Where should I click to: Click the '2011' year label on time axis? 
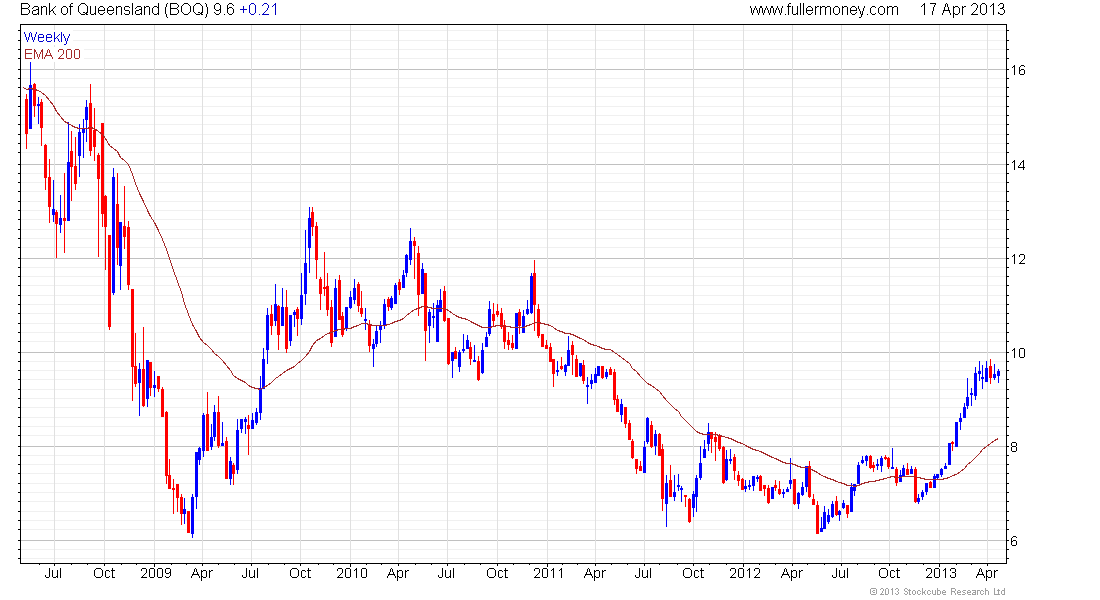click(549, 573)
